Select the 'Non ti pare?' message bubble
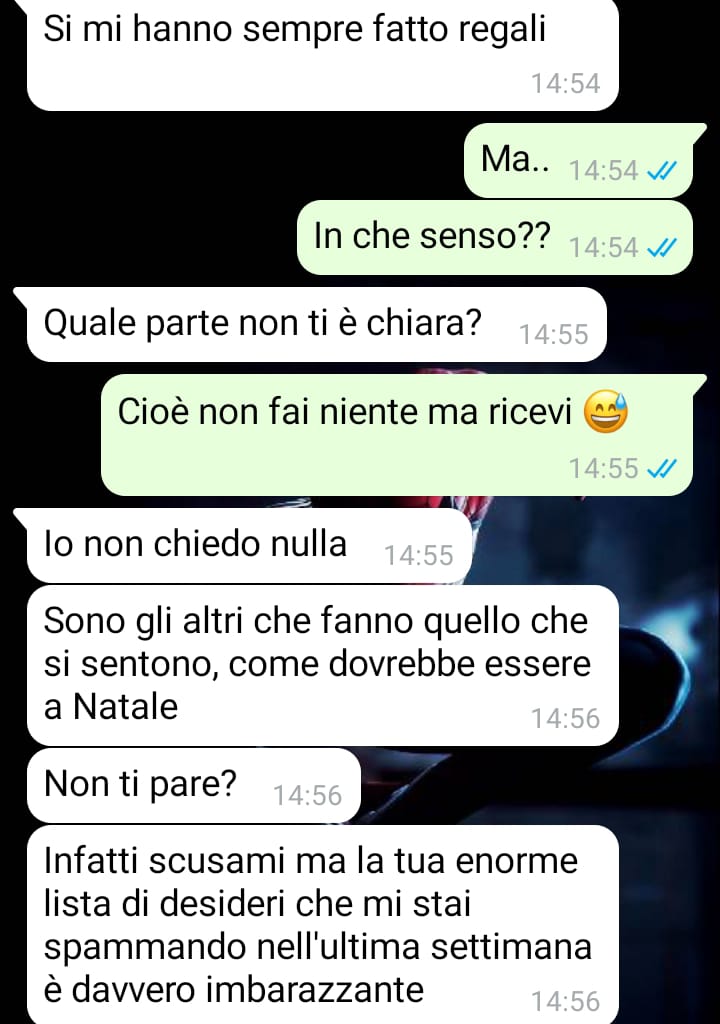The image size is (720, 1024). 193,786
